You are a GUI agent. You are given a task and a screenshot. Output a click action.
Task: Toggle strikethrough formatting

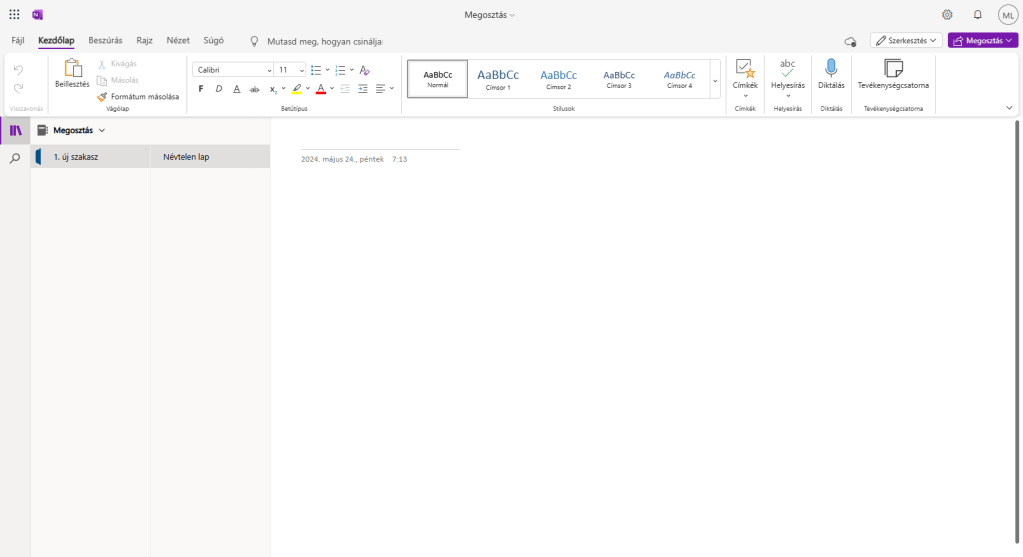254,89
